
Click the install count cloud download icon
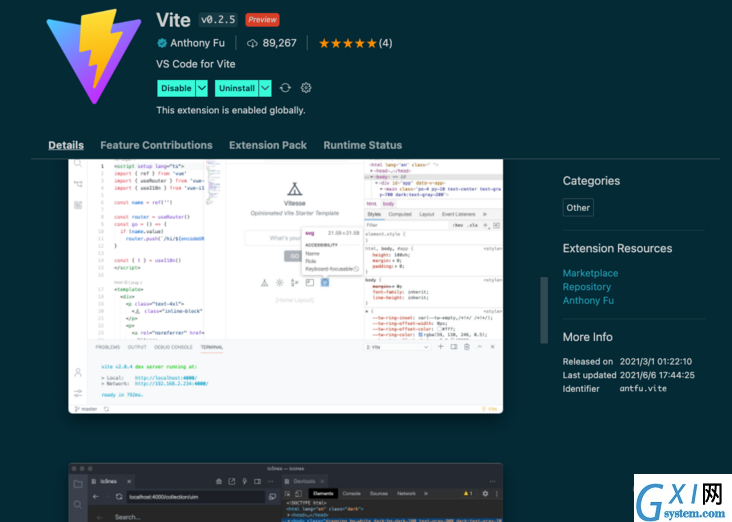pyautogui.click(x=252, y=43)
